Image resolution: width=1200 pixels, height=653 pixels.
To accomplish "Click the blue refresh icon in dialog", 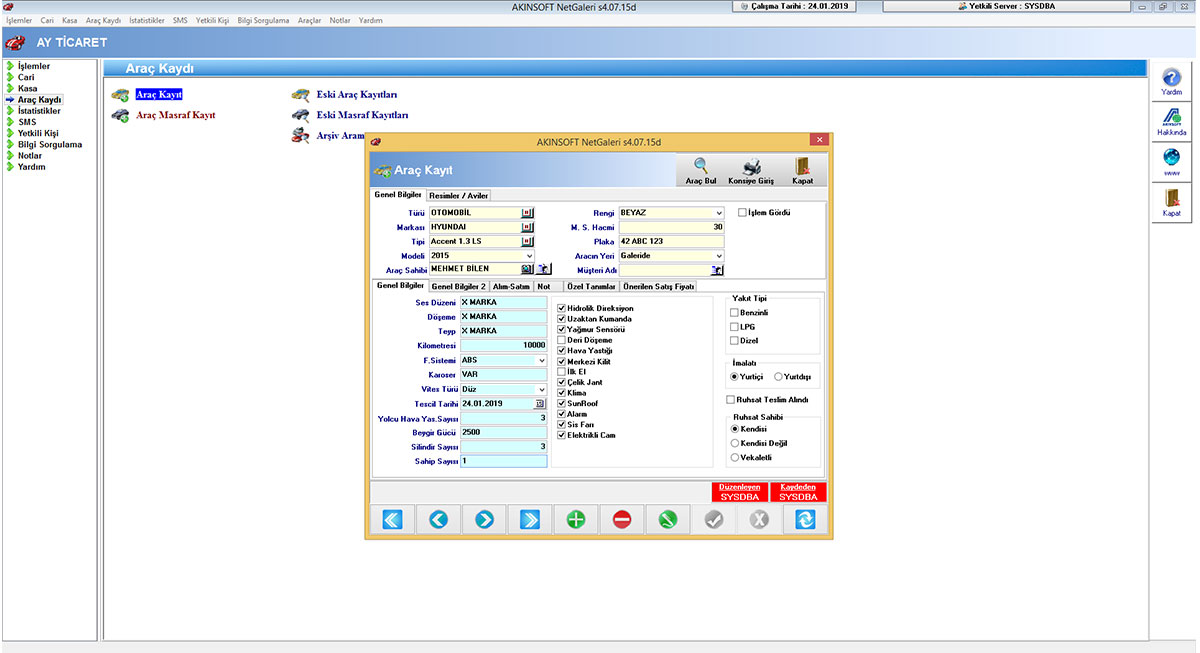I will pos(805,519).
